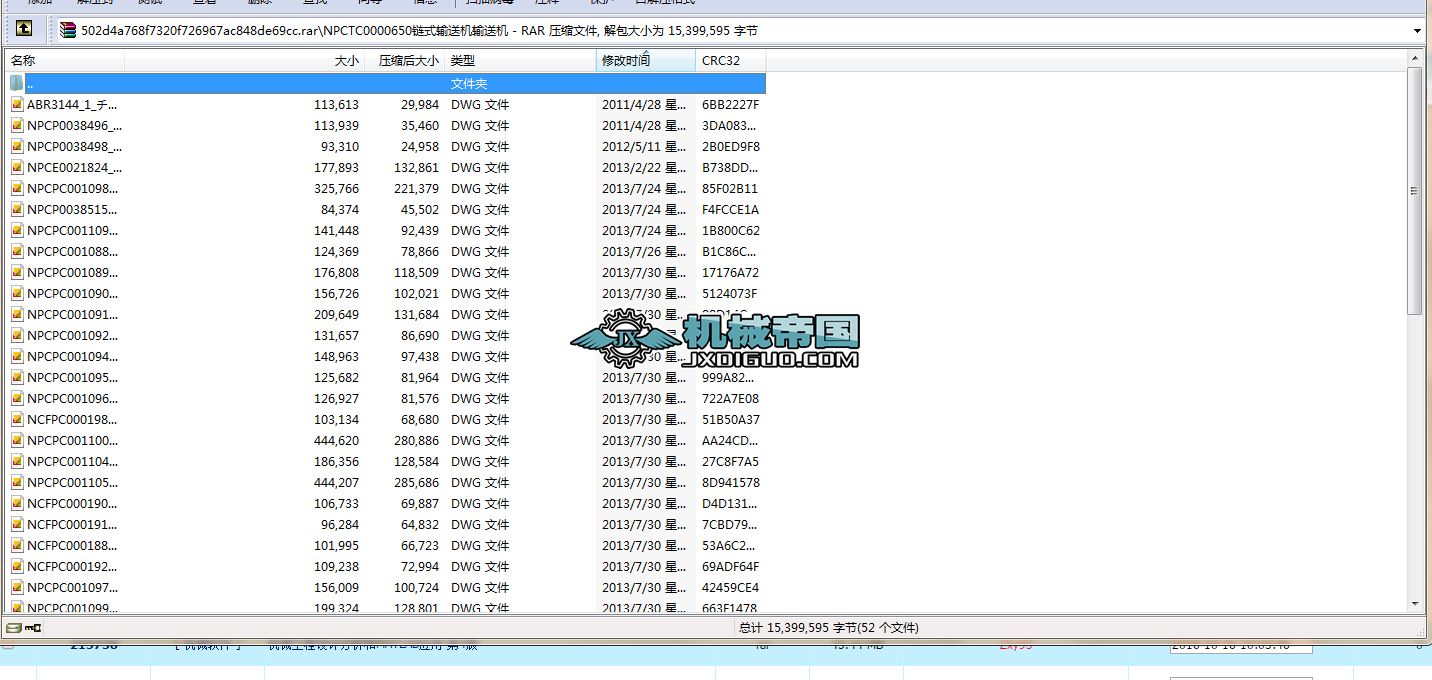Select file name NCFPC000192…
This screenshot has width=1432, height=680.
tap(72, 567)
